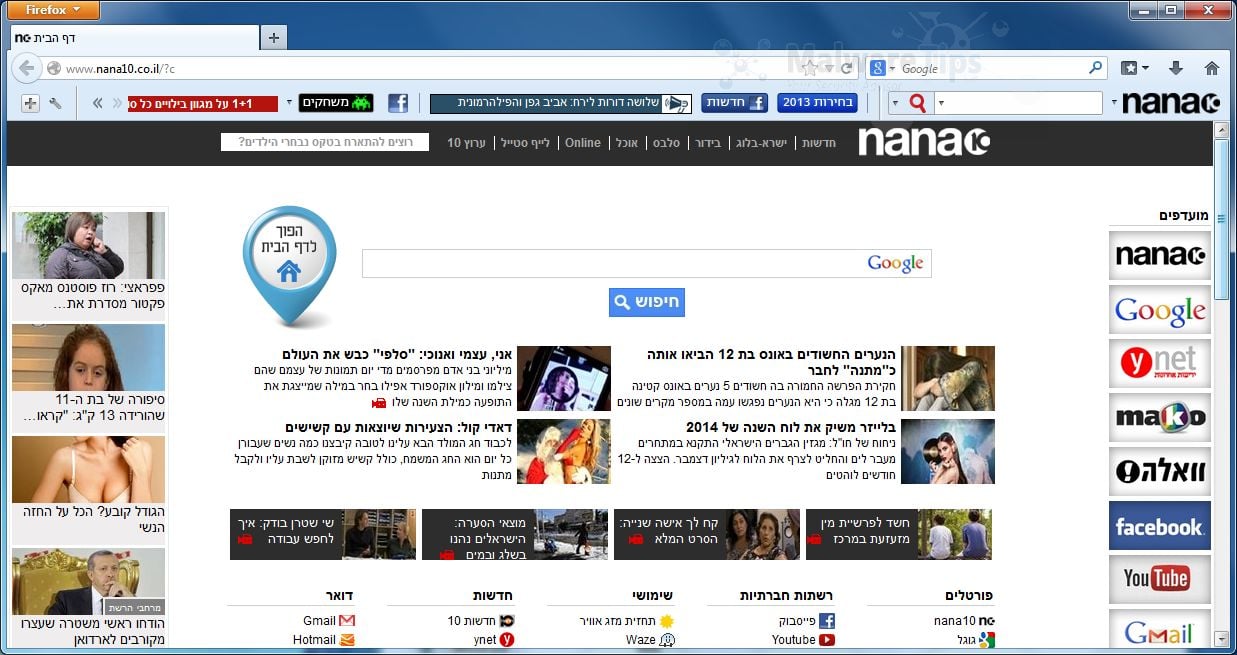Open the bookmarks dropdown next to the star
This screenshot has width=1237, height=655.
829,69
